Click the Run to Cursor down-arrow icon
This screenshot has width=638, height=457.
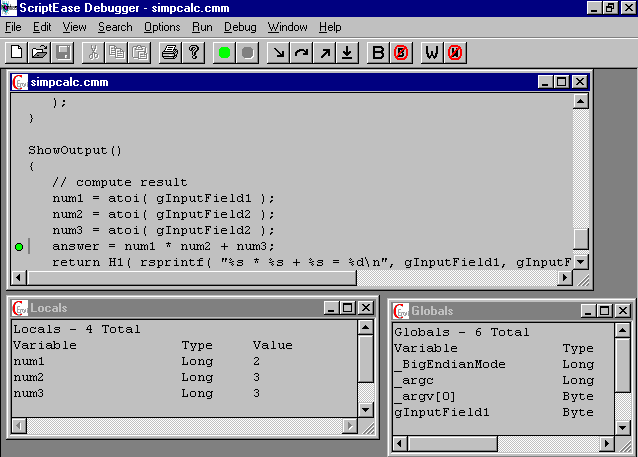(347, 52)
